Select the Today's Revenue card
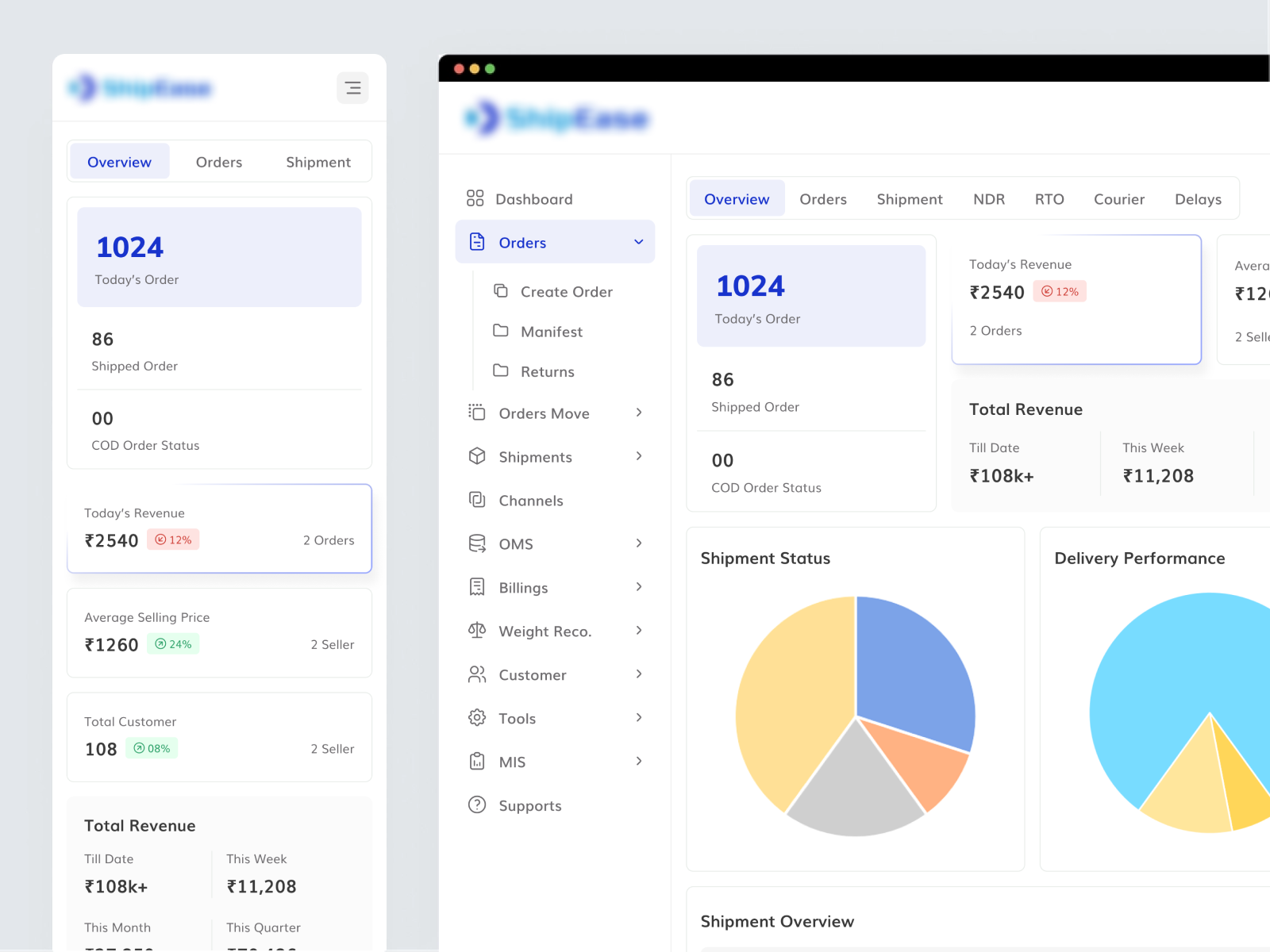This screenshot has height=952, width=1270. click(x=1076, y=297)
